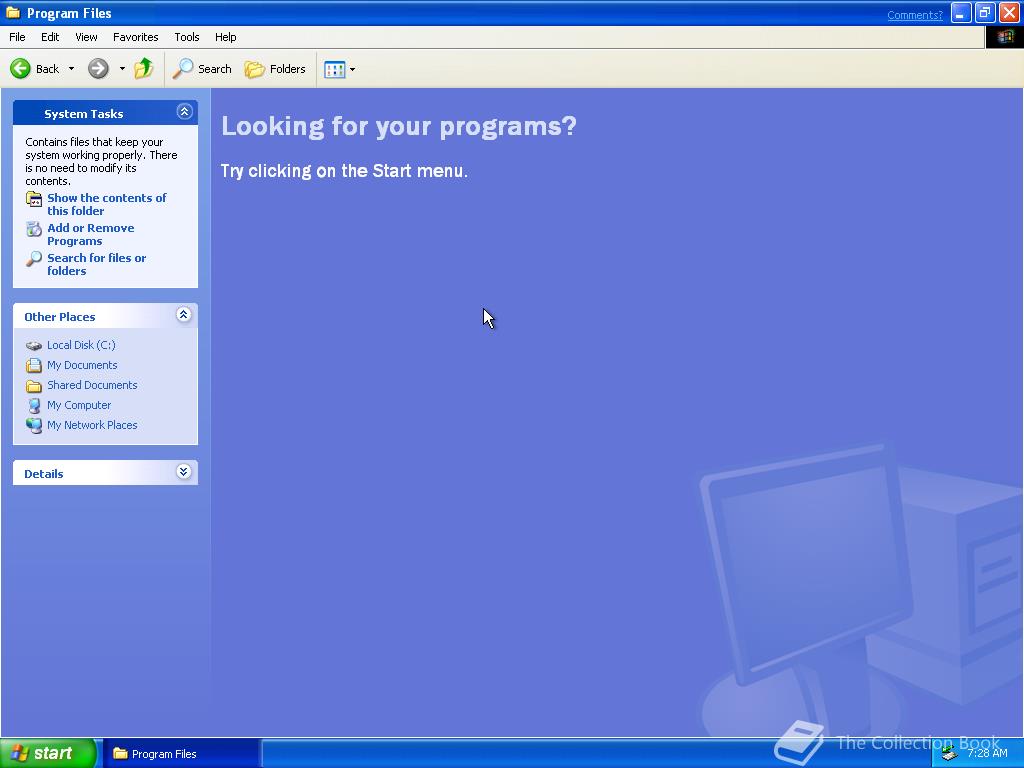Open Local Disk (C:) link
The image size is (1024, 768).
[x=81, y=345]
